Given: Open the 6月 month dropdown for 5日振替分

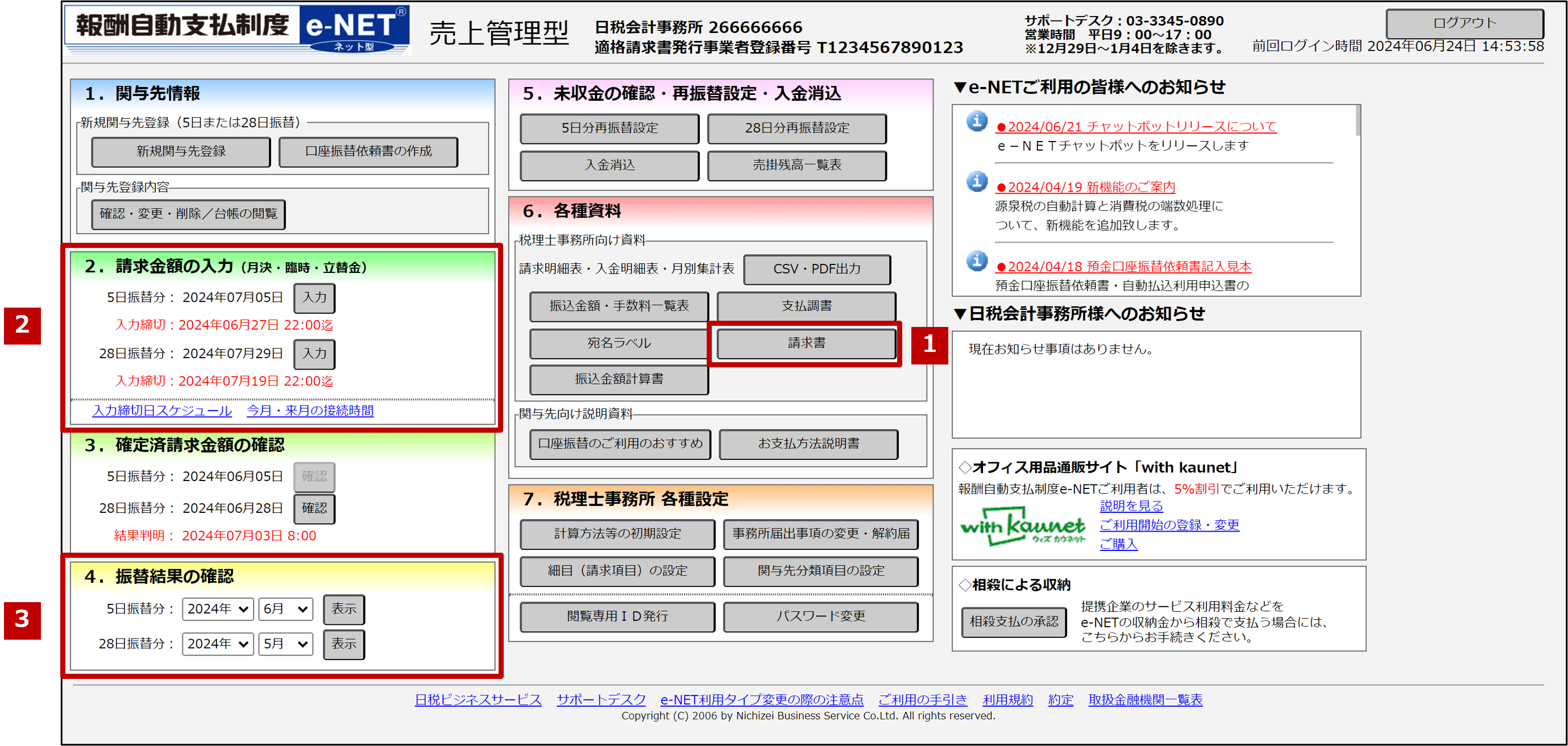Looking at the screenshot, I should tap(285, 609).
